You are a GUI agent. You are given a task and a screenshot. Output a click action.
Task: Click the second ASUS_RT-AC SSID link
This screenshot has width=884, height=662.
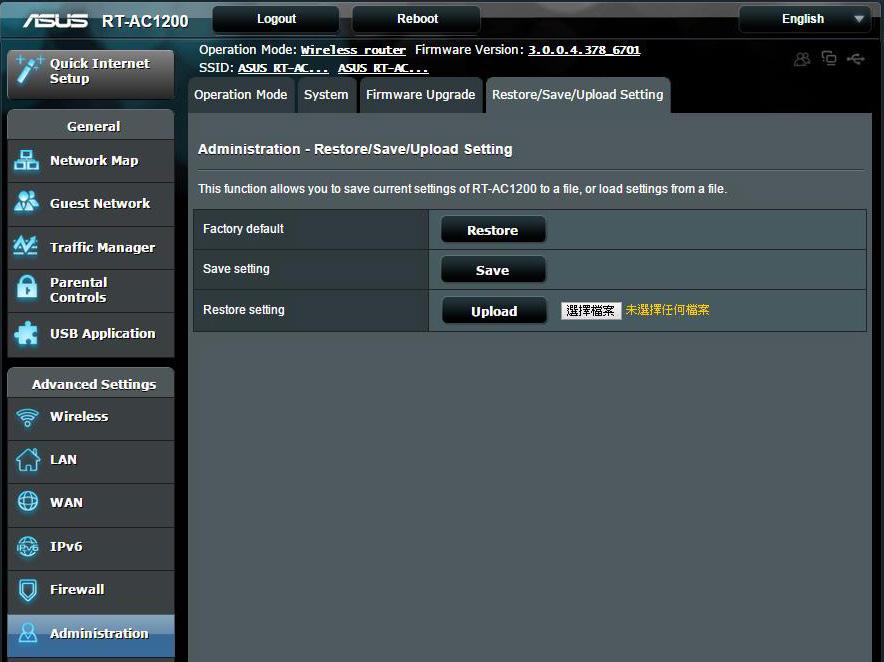383,68
